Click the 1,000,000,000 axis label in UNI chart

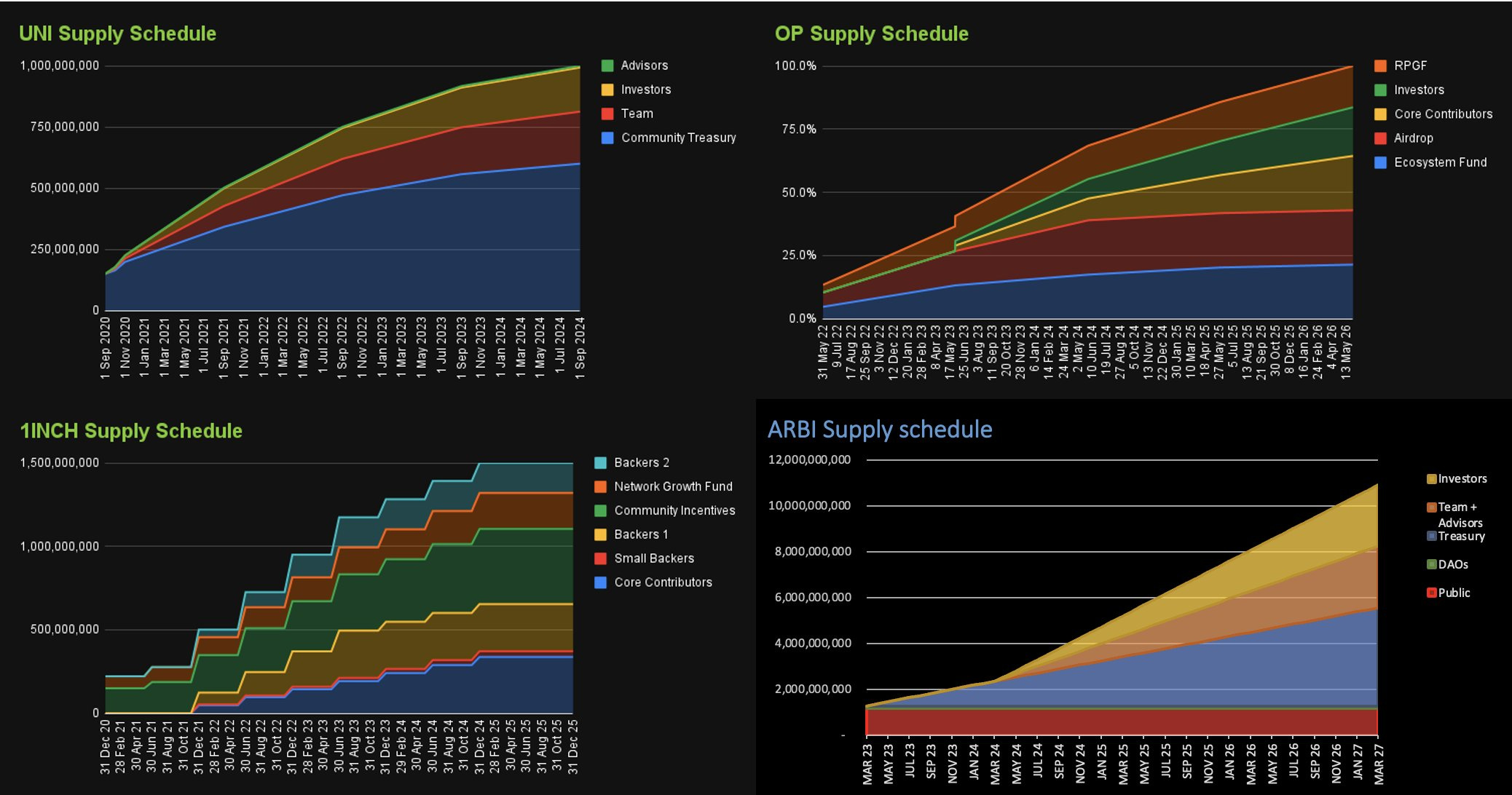(60, 66)
